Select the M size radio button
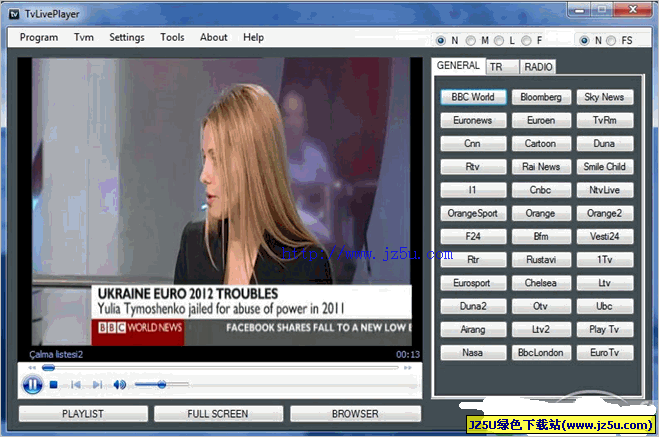659x437 pixels. tap(471, 40)
